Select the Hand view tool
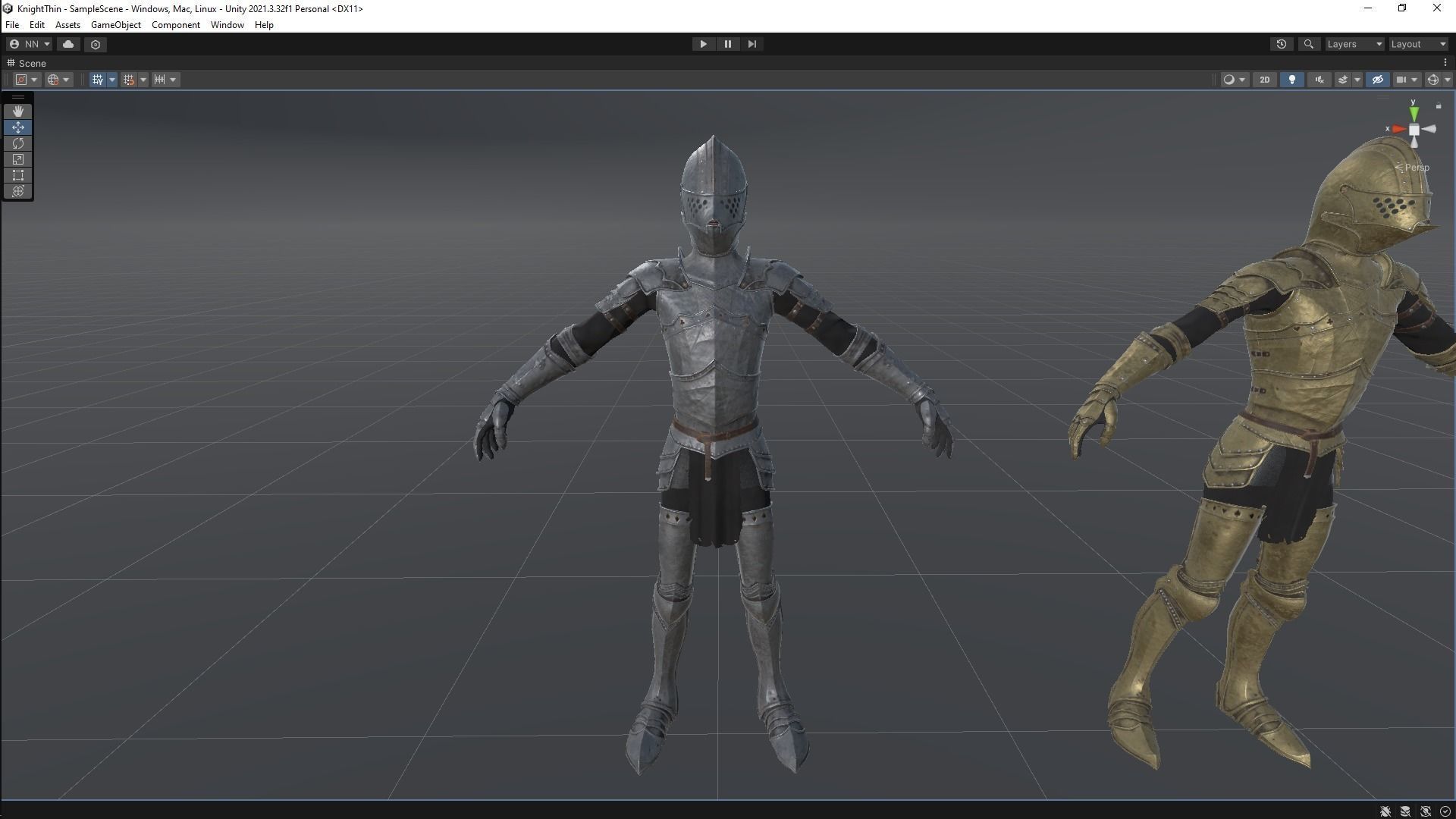 [x=18, y=111]
